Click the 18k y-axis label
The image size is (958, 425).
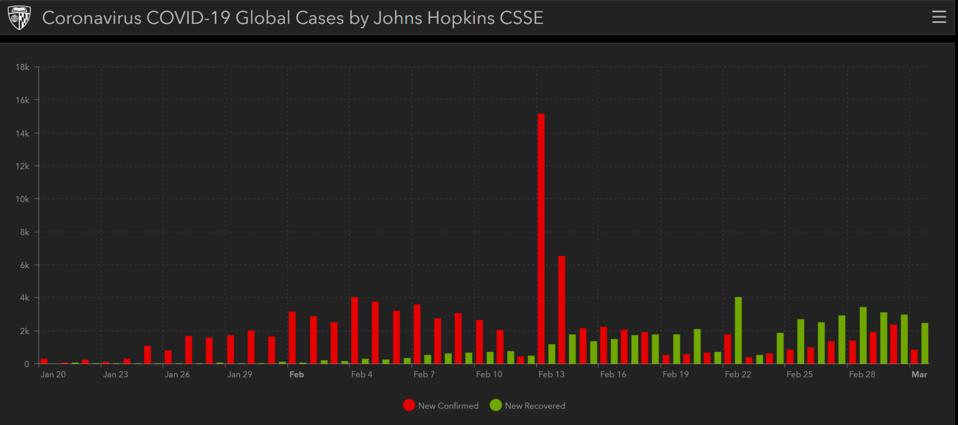(22, 67)
